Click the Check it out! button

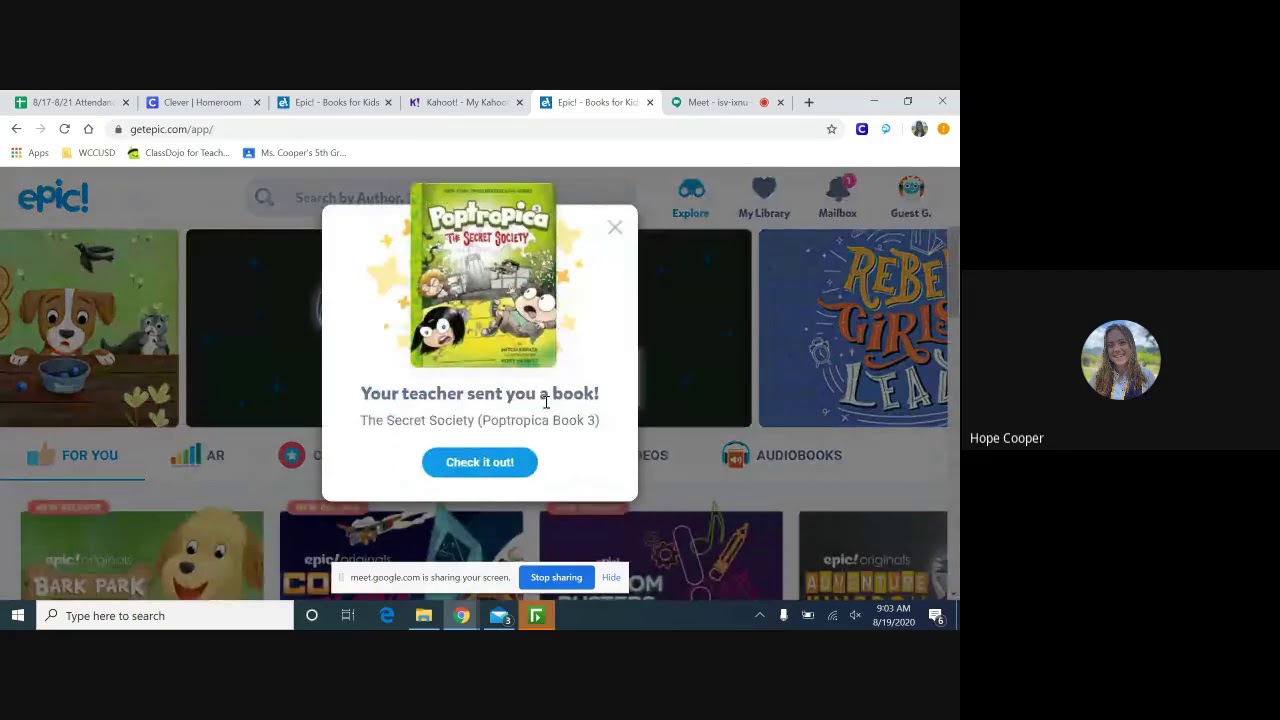tap(480, 462)
